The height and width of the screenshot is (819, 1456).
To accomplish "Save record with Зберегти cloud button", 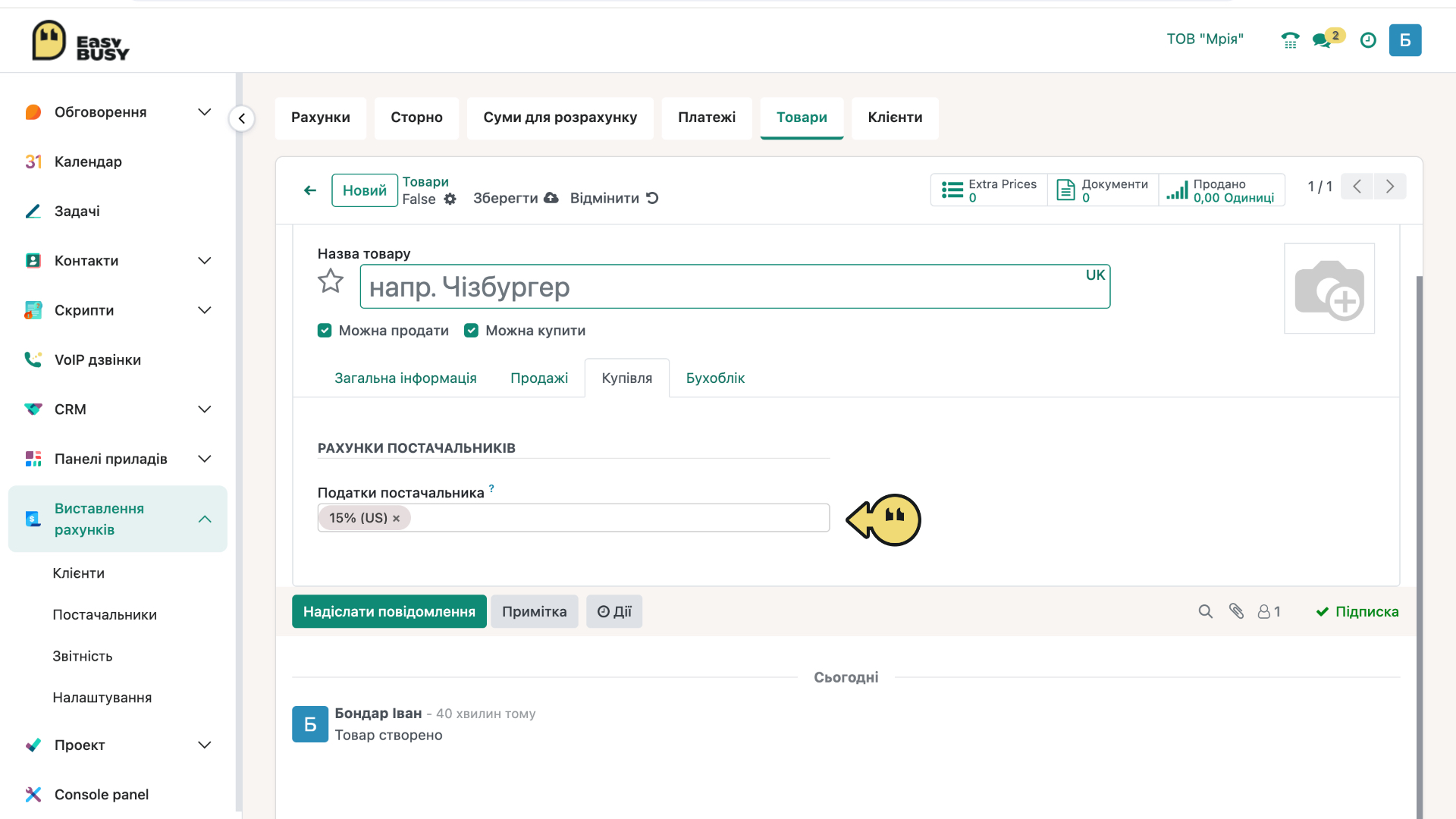I will [516, 198].
